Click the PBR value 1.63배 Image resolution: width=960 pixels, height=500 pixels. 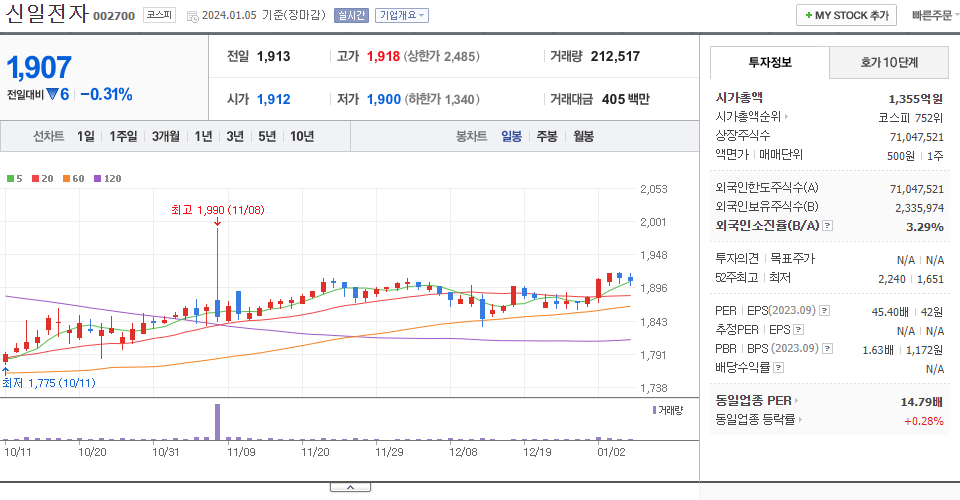(878, 350)
